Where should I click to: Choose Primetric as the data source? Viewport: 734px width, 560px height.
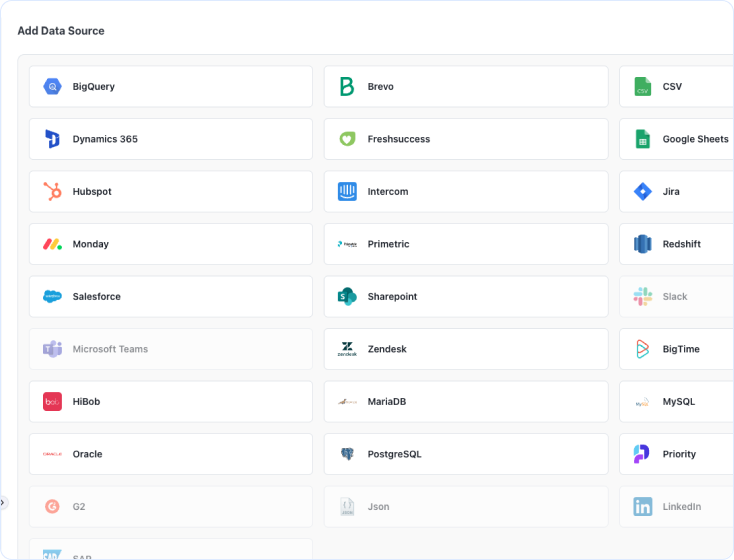(465, 244)
